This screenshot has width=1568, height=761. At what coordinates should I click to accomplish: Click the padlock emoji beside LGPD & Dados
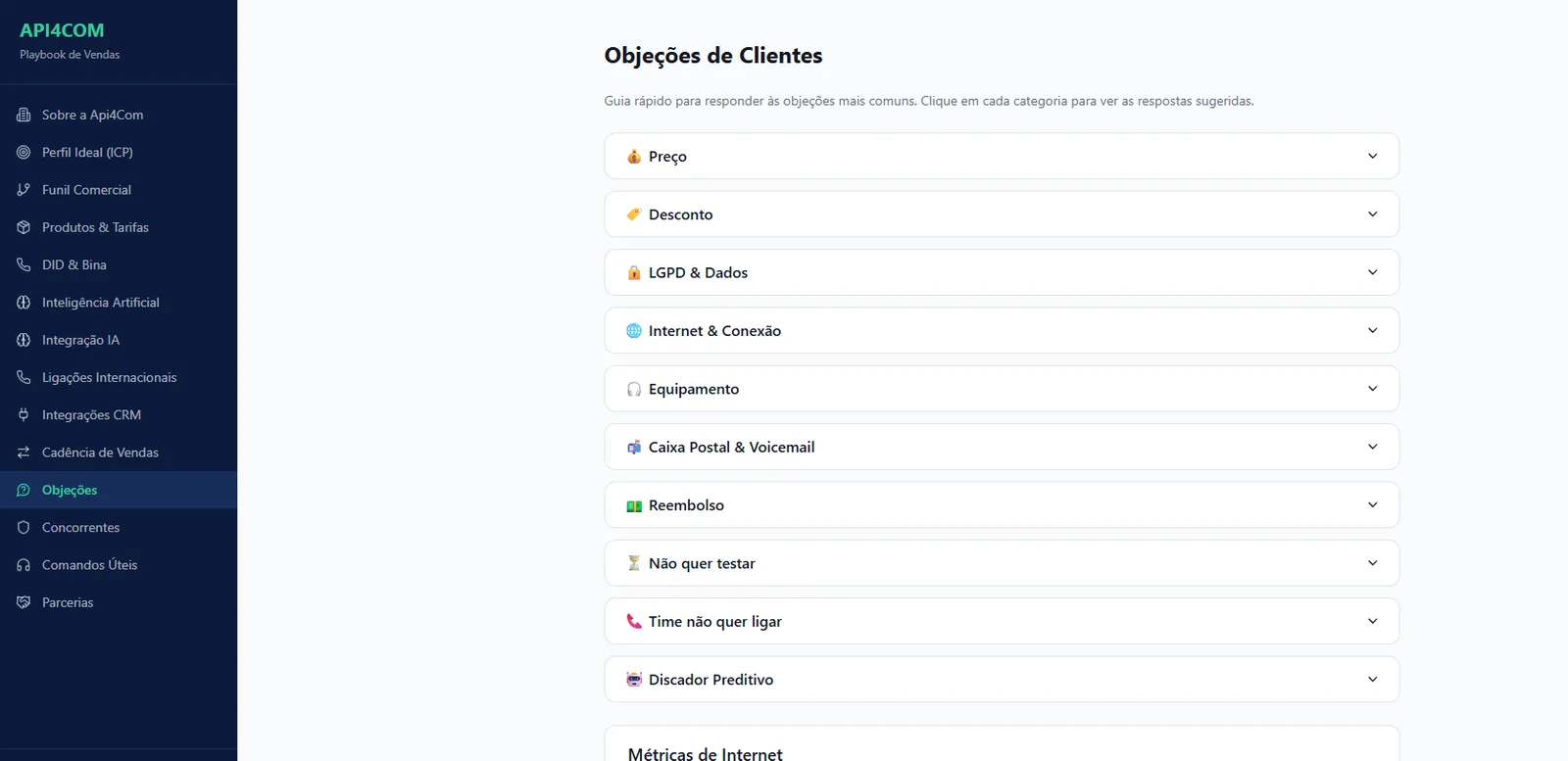tap(634, 272)
